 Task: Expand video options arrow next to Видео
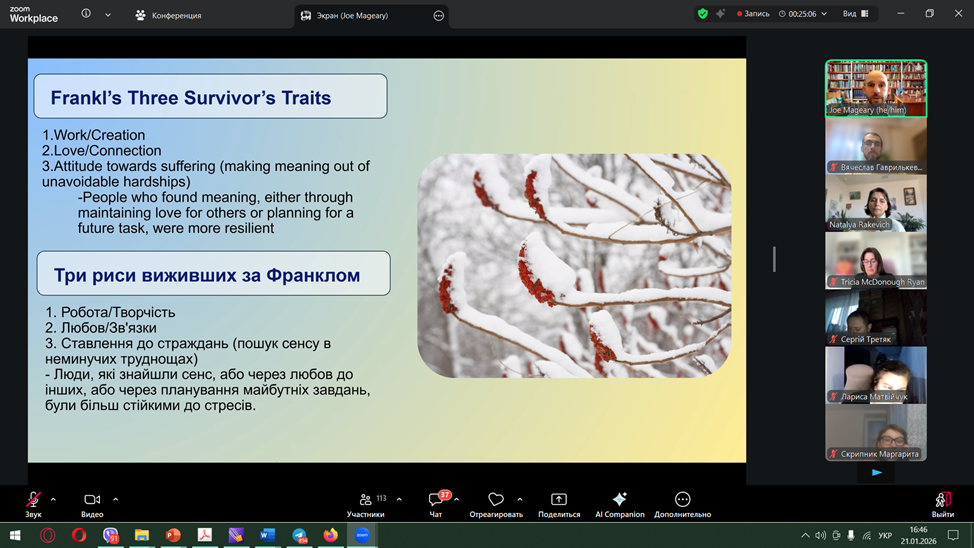point(116,499)
